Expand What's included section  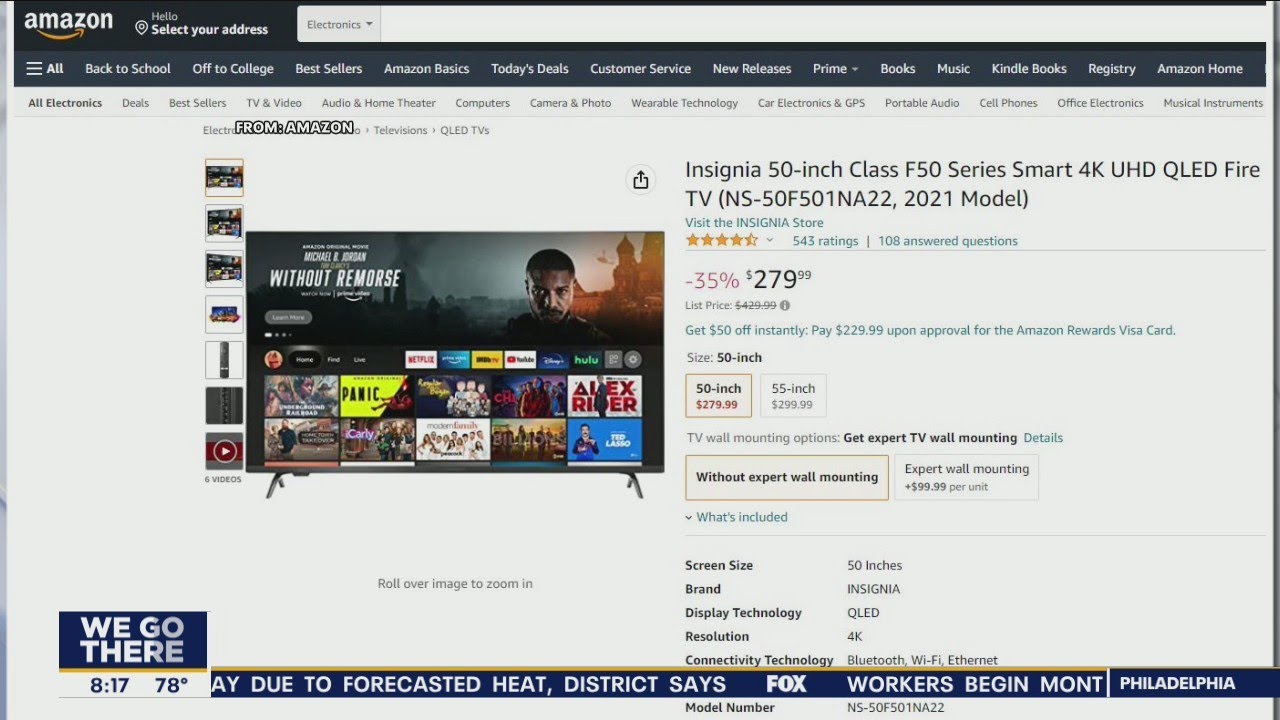pyautogui.click(x=736, y=517)
